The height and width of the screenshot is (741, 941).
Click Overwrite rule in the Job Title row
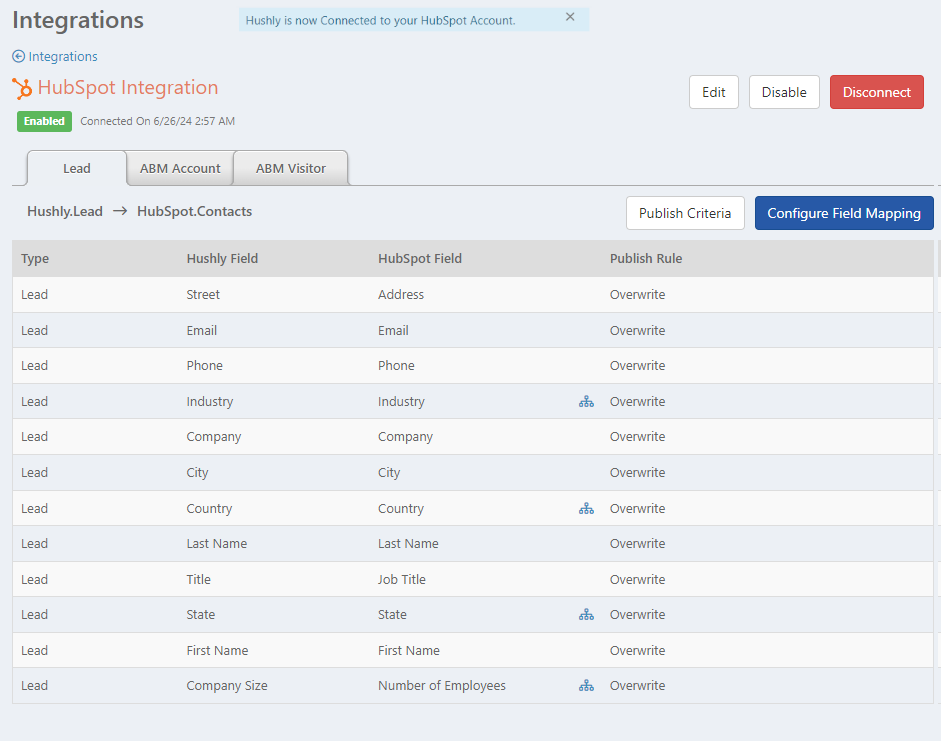[637, 580]
